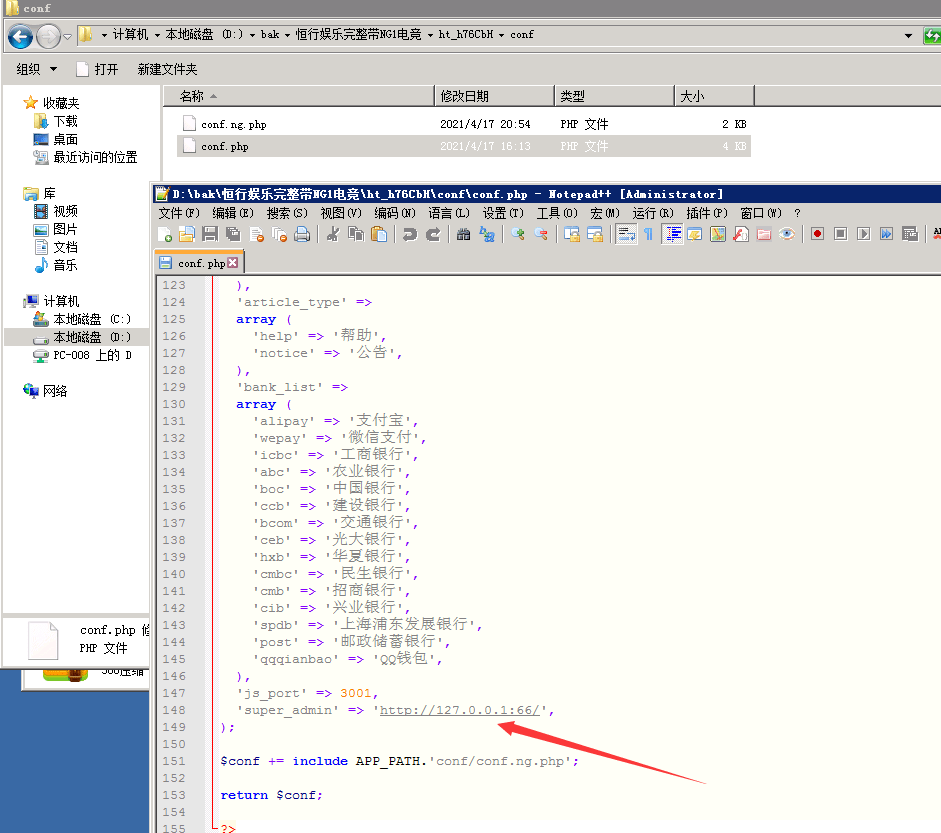Image resolution: width=941 pixels, height=833 pixels.
Task: Sort files by the 名称 column header
Action: [x=298, y=96]
